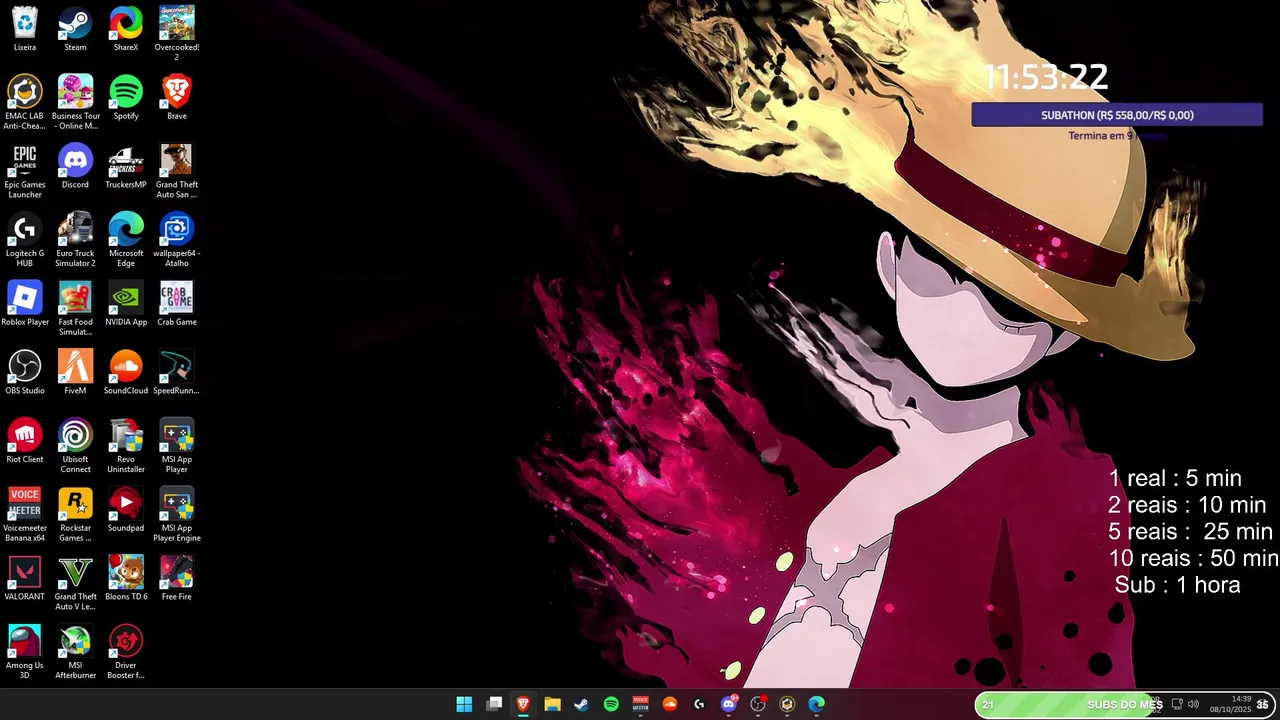Click the 'Sub : 1 hora' text
This screenshot has height=720, width=1280.
[x=1177, y=585]
